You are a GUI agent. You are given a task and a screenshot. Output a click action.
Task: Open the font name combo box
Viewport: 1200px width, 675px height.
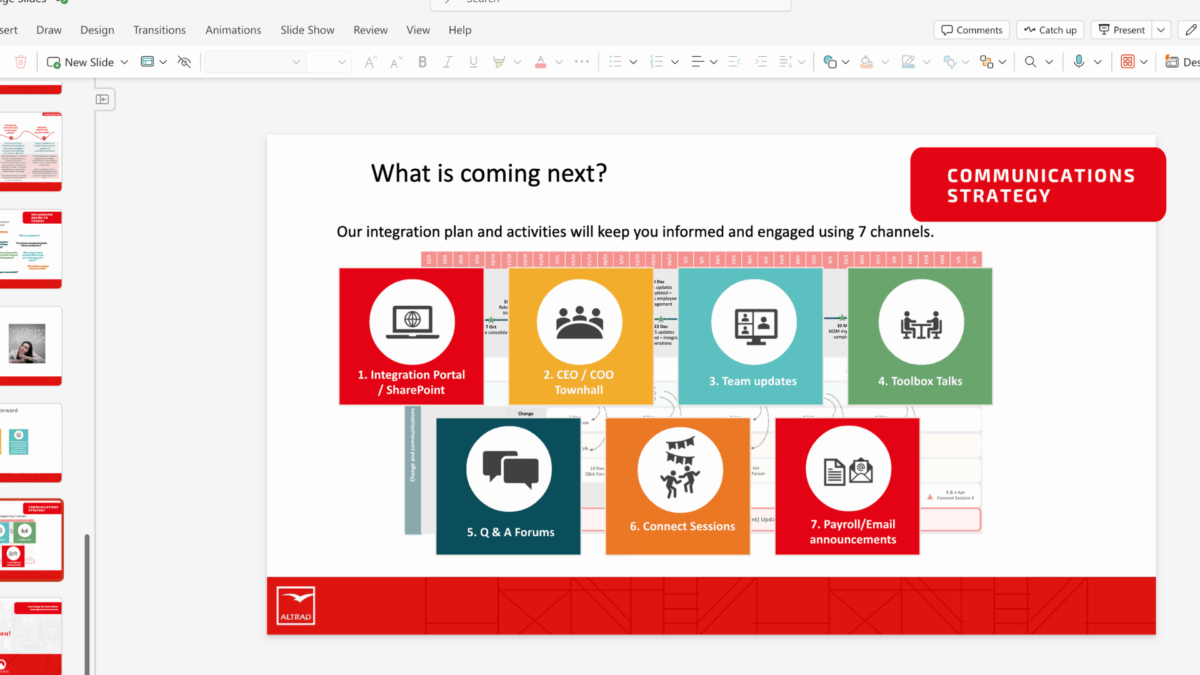pos(254,62)
